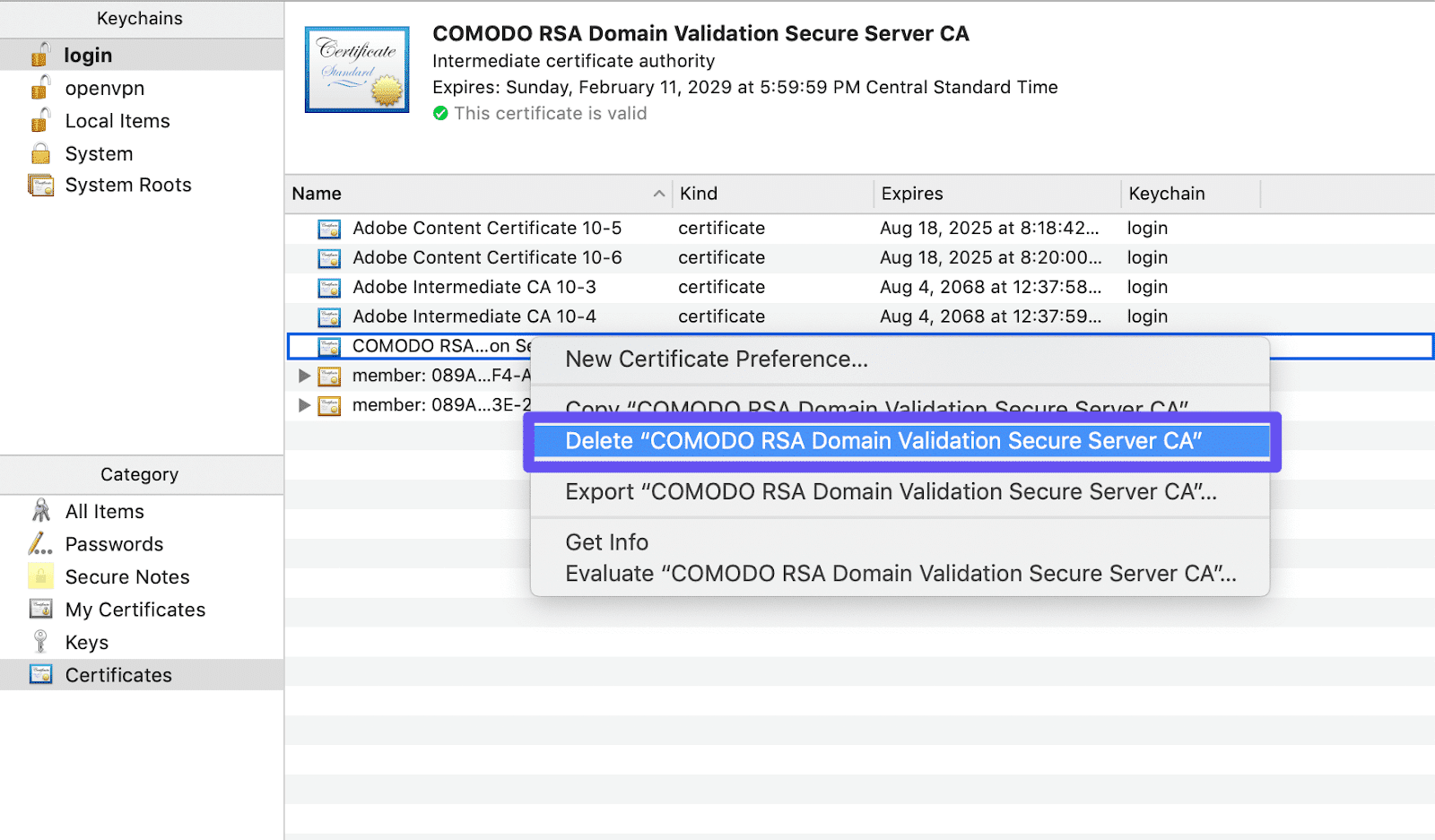Select the Local Items keychain
This screenshot has width=1435, height=840.
pos(40,120)
